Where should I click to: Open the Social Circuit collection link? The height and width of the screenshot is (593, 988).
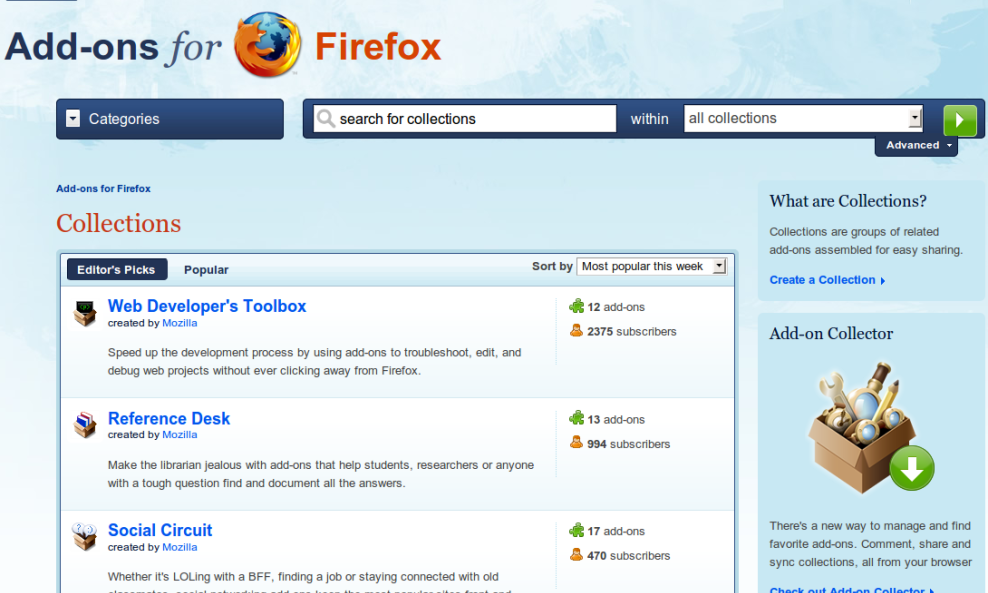160,531
